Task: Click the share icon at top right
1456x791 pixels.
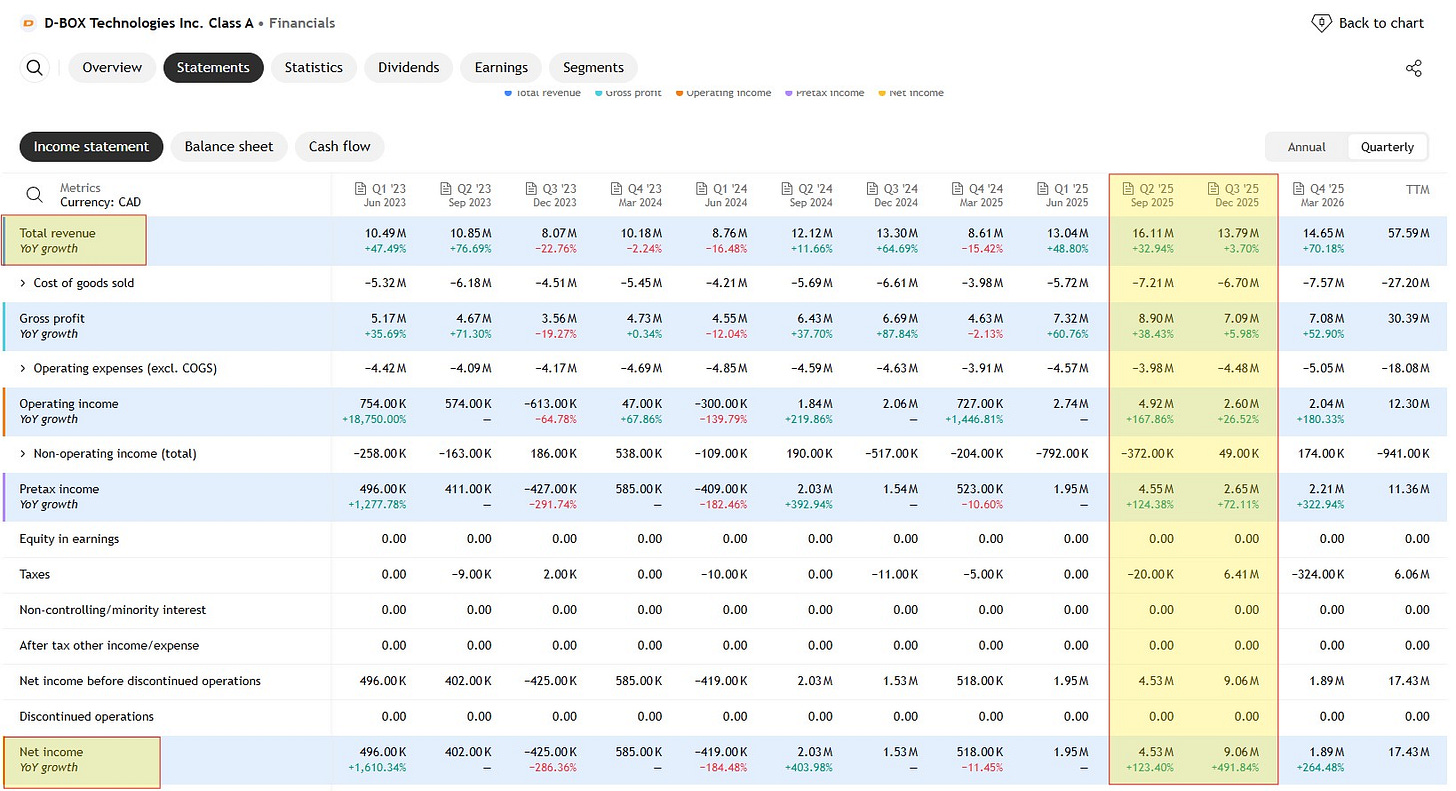Action: click(1413, 68)
